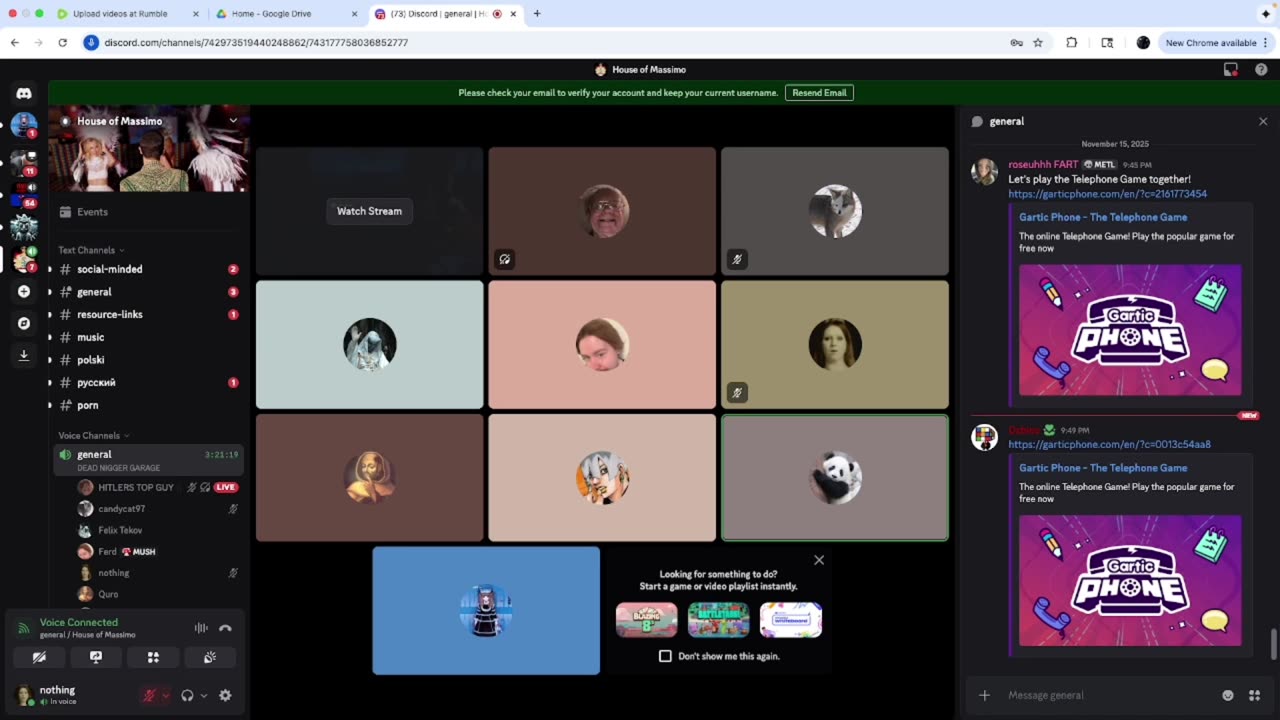Screen dimensions: 1280x720
Task: Open House of Massimo server dropdown
Action: [x=233, y=120]
